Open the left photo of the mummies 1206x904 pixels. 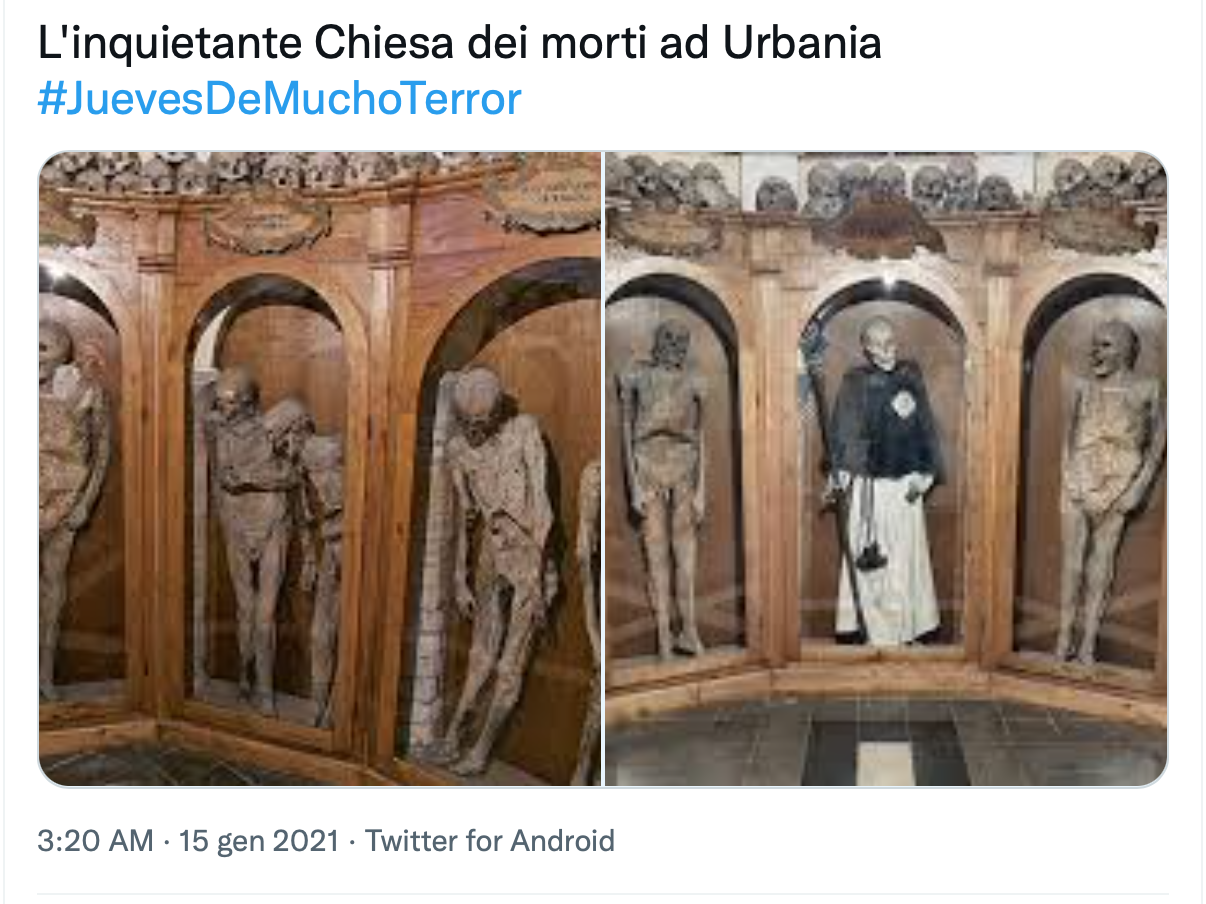click(320, 469)
